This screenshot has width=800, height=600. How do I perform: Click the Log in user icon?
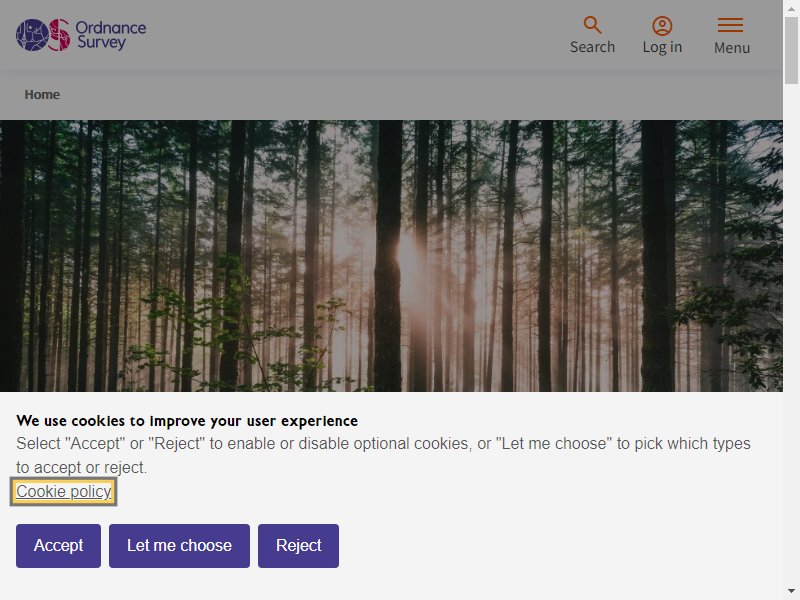(662, 26)
